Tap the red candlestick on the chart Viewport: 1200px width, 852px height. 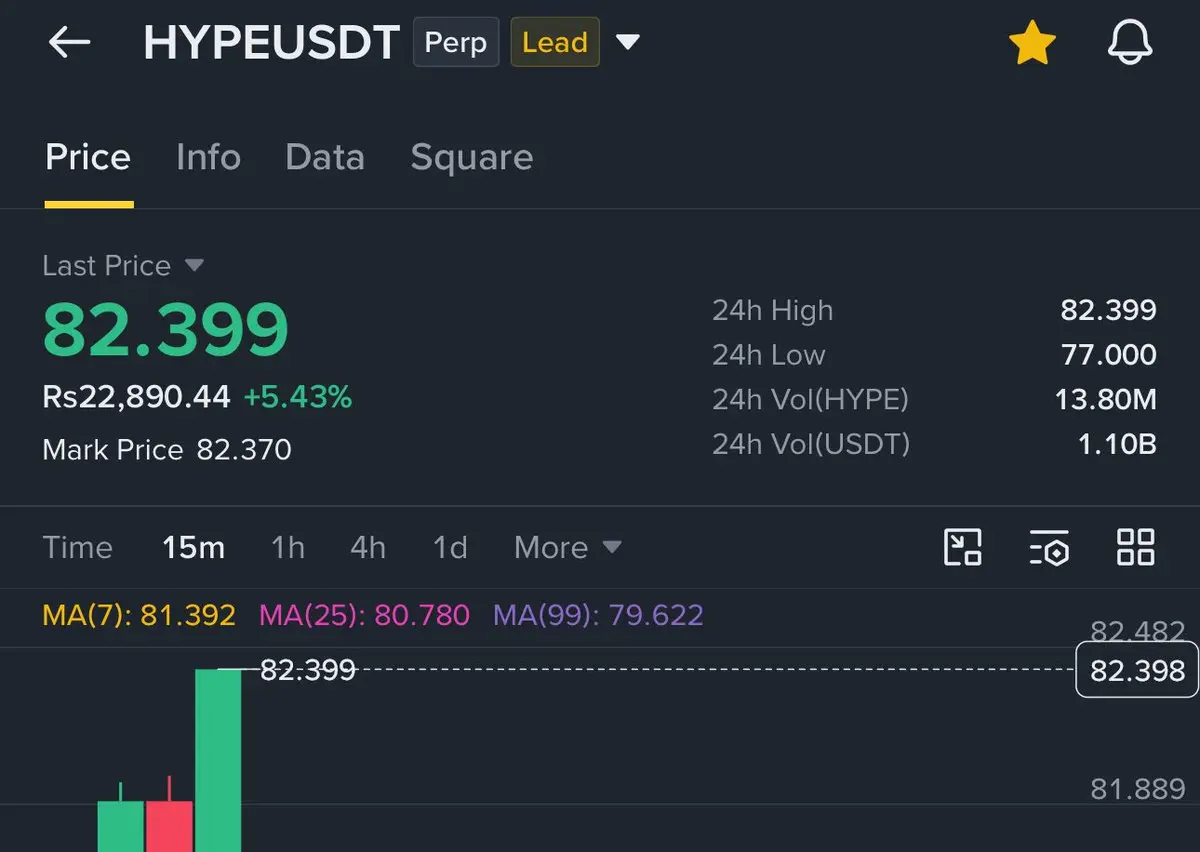(169, 814)
